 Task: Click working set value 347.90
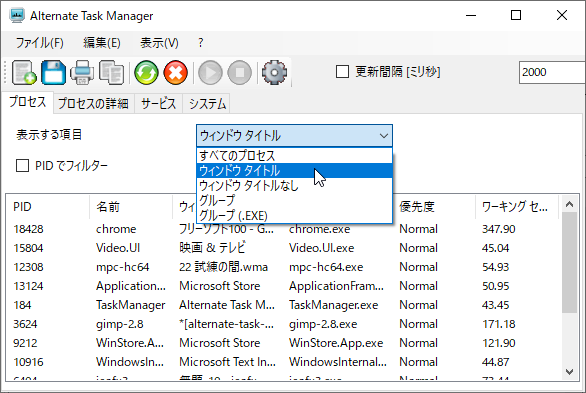click(x=499, y=229)
